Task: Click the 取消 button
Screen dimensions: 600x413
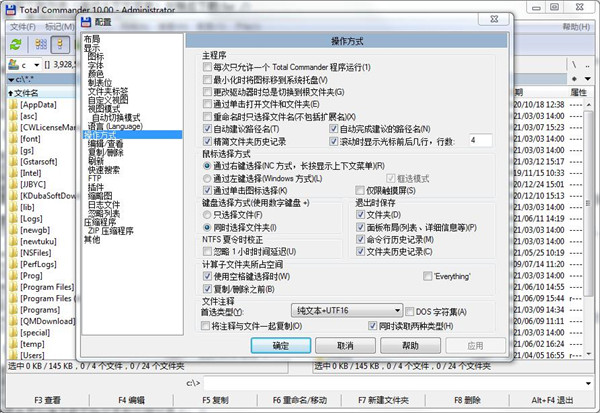Action: [x=345, y=345]
